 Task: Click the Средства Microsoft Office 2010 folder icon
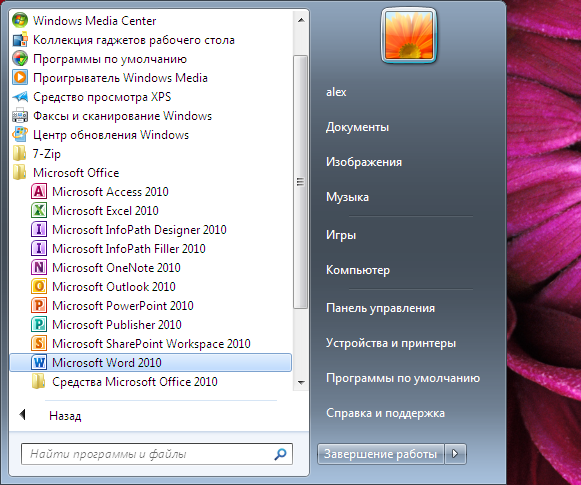coord(39,381)
